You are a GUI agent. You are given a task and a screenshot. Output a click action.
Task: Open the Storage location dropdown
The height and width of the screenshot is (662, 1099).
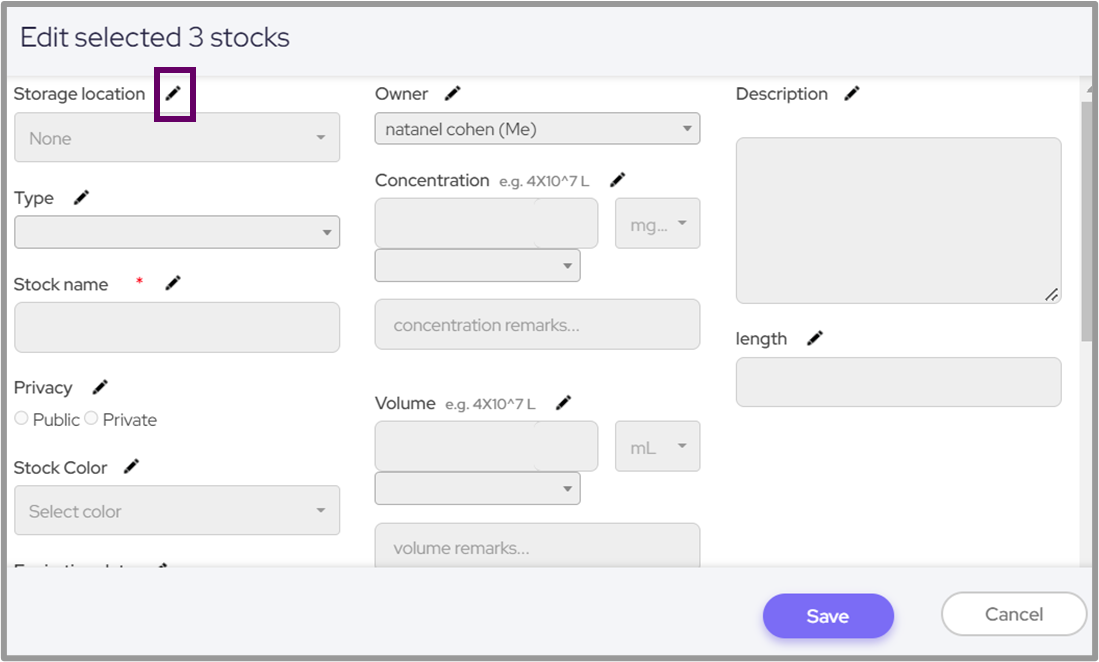tap(177, 138)
